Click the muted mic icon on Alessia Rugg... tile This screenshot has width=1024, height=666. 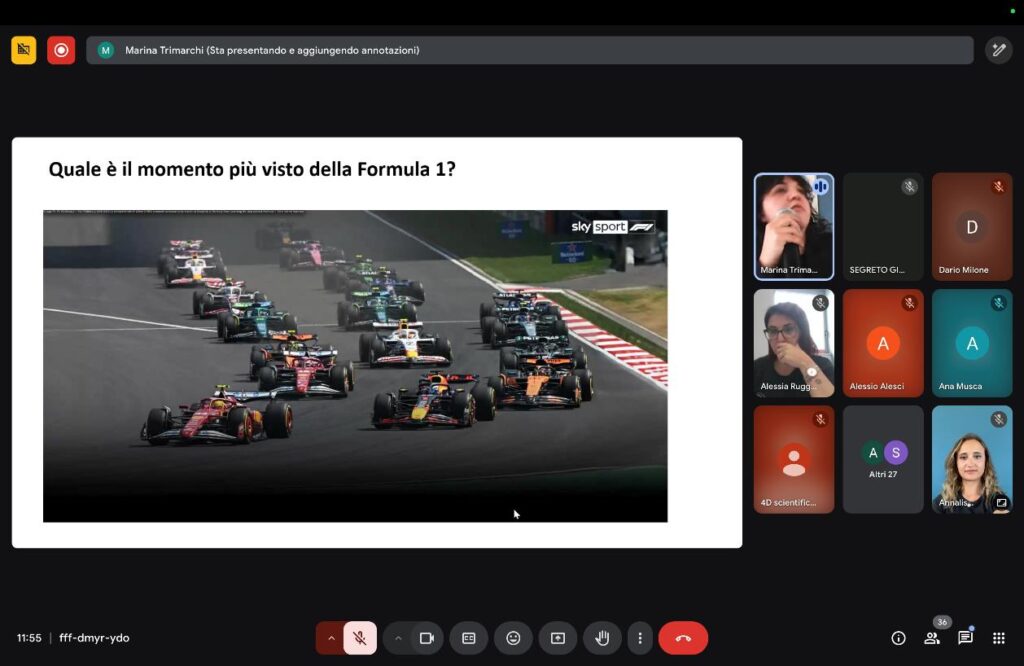pos(820,303)
